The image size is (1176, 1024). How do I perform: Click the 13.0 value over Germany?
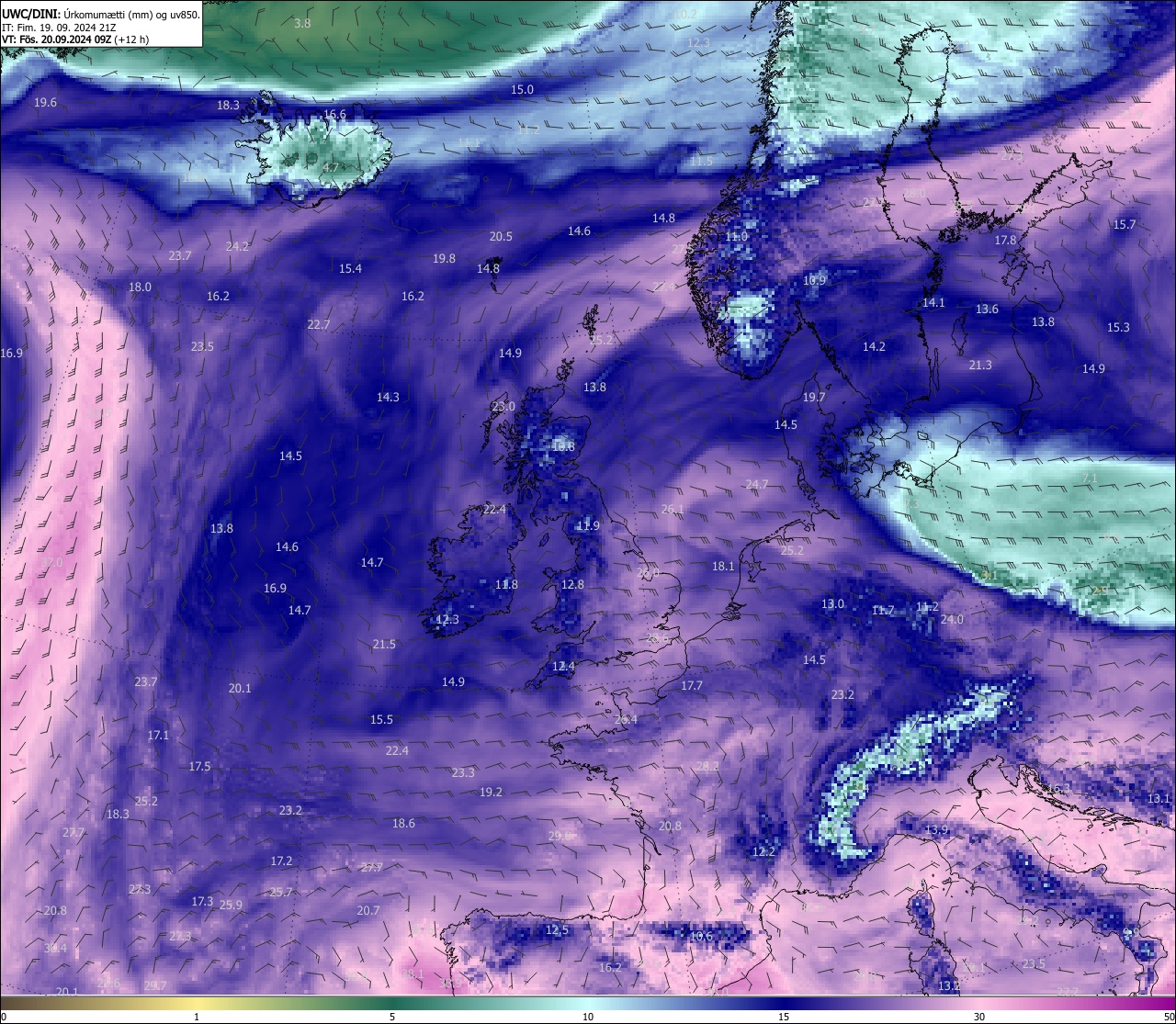click(832, 603)
